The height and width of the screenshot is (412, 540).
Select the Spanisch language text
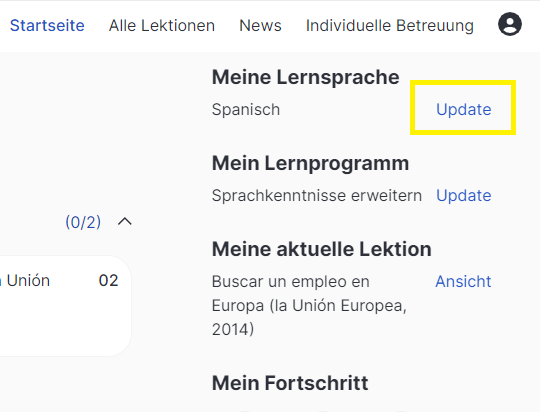click(x=246, y=110)
